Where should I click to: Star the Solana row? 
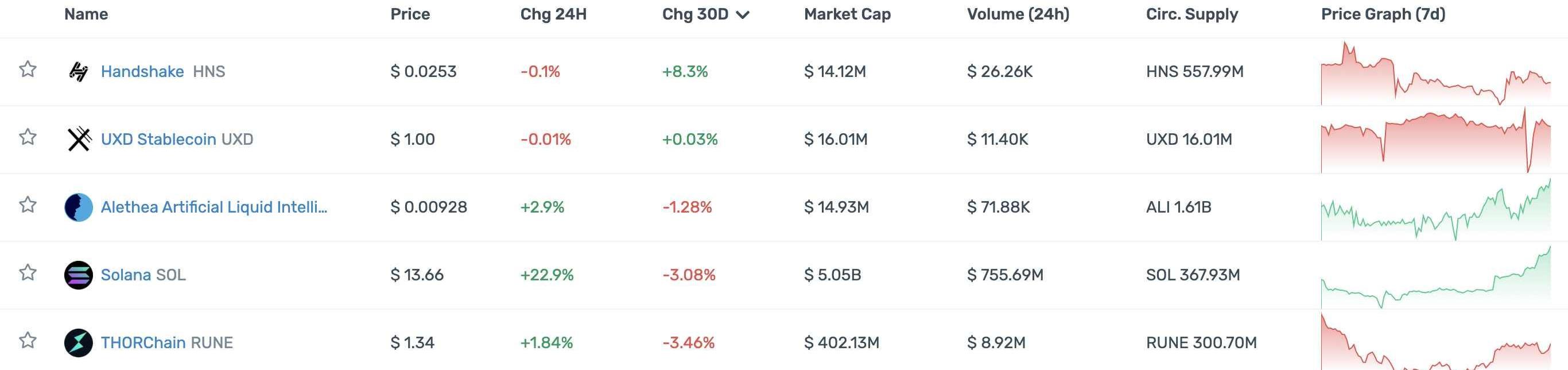point(28,272)
